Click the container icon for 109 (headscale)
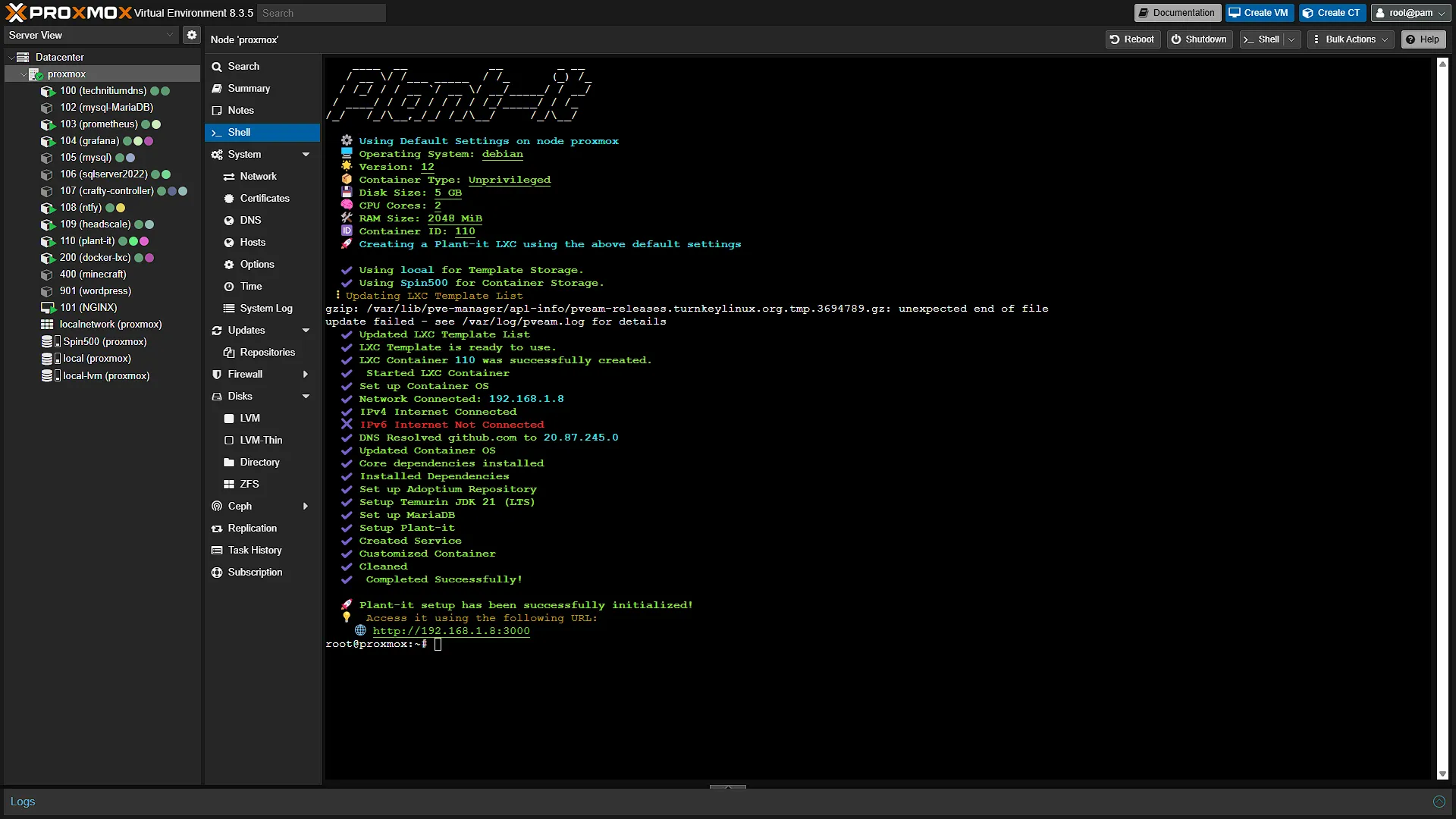This screenshot has height=819, width=1456. click(48, 224)
